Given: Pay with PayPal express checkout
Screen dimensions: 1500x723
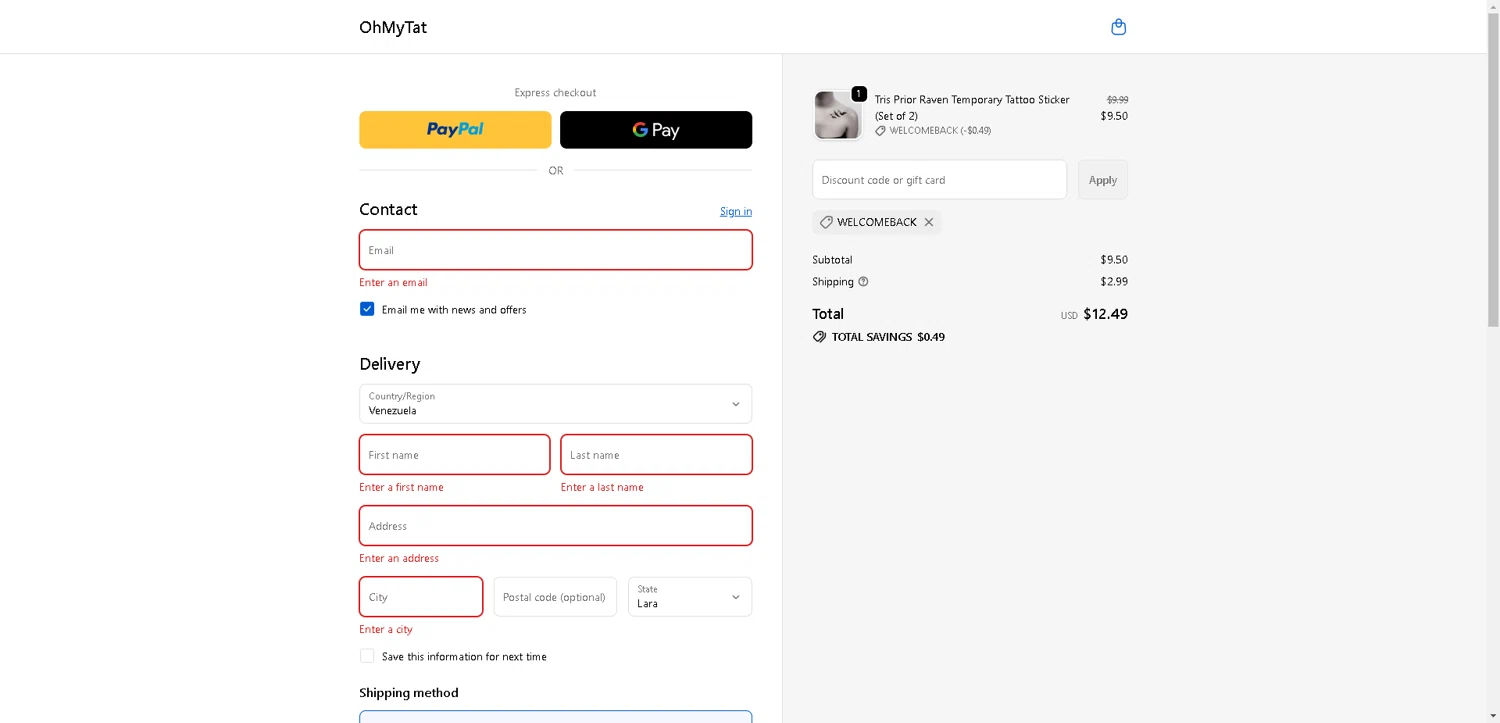Looking at the screenshot, I should pyautogui.click(x=455, y=130).
